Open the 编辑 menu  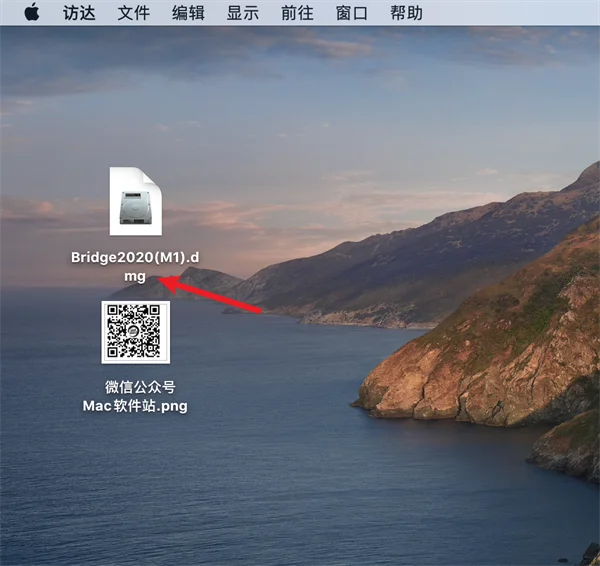click(x=188, y=13)
